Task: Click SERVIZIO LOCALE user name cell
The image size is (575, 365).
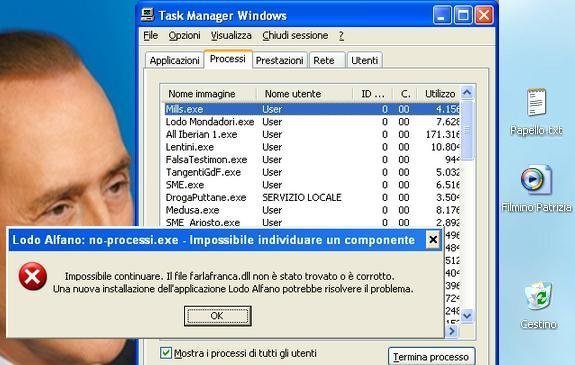Action: pos(301,198)
